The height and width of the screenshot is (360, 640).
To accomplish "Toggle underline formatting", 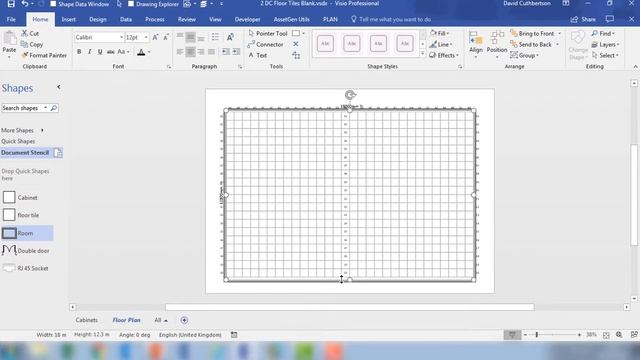I will 100,52.
